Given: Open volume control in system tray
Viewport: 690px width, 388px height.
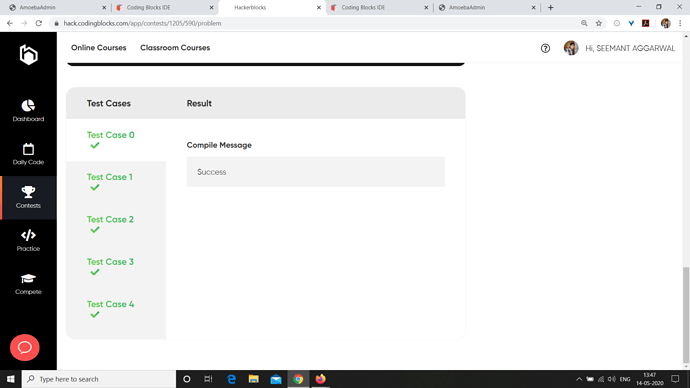Looking at the screenshot, I should tap(612, 379).
